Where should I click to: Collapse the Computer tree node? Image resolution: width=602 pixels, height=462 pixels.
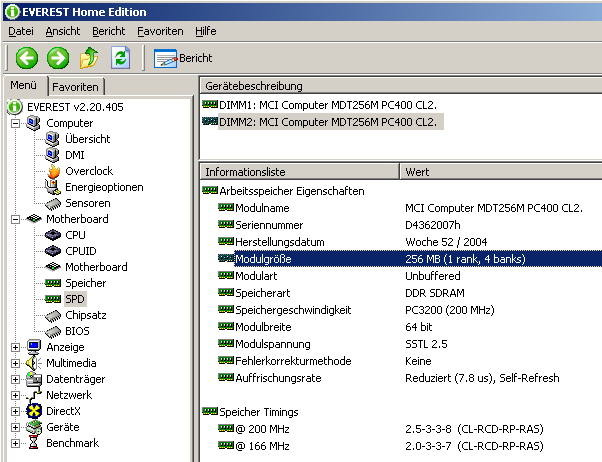(15, 123)
